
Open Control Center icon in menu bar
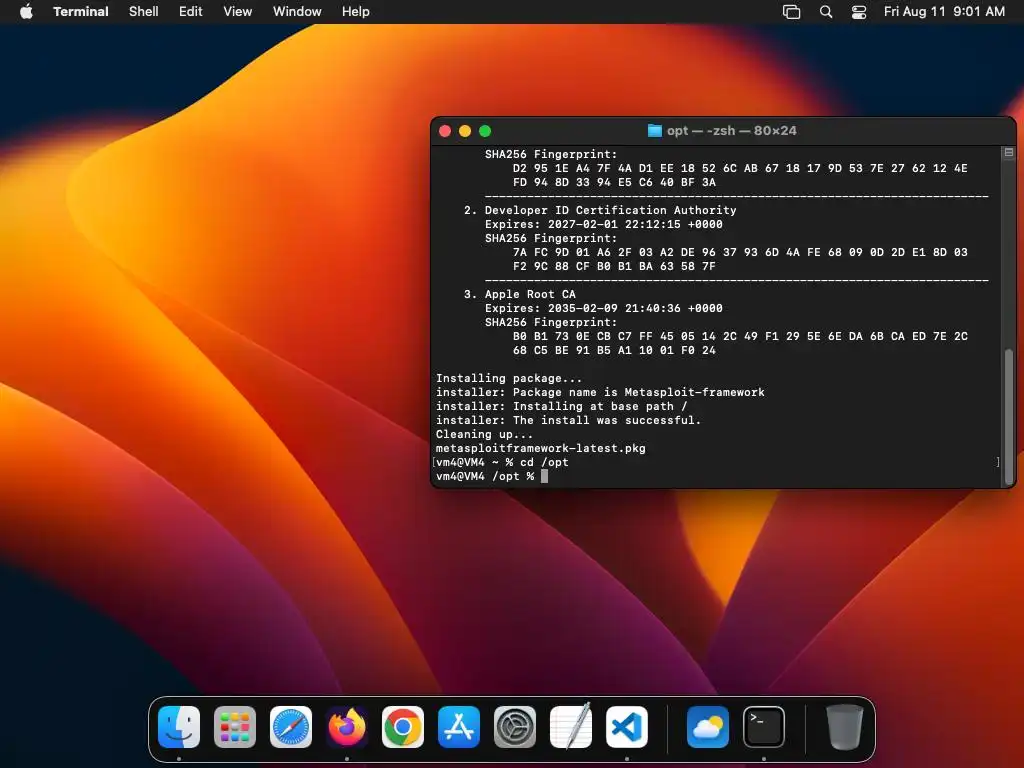(859, 12)
